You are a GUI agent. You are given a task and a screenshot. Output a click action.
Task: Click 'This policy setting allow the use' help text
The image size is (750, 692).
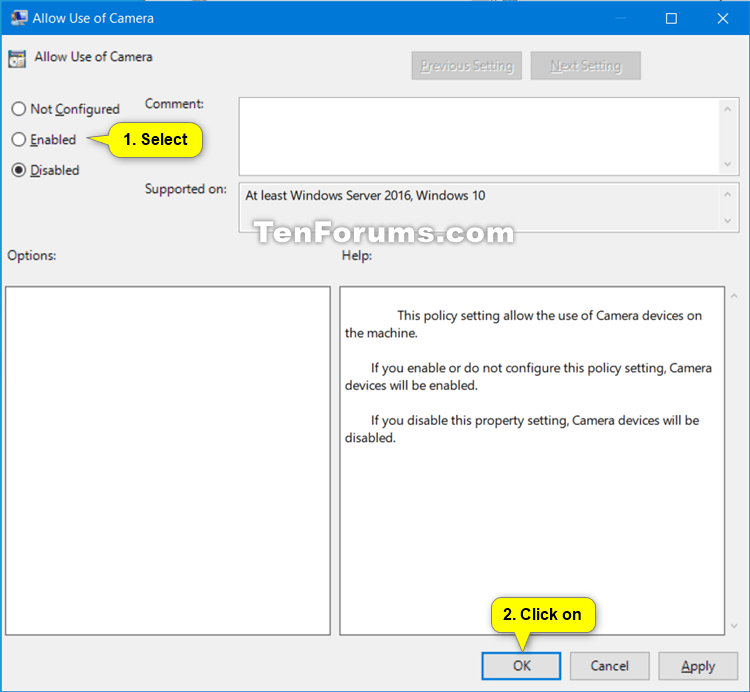523,324
